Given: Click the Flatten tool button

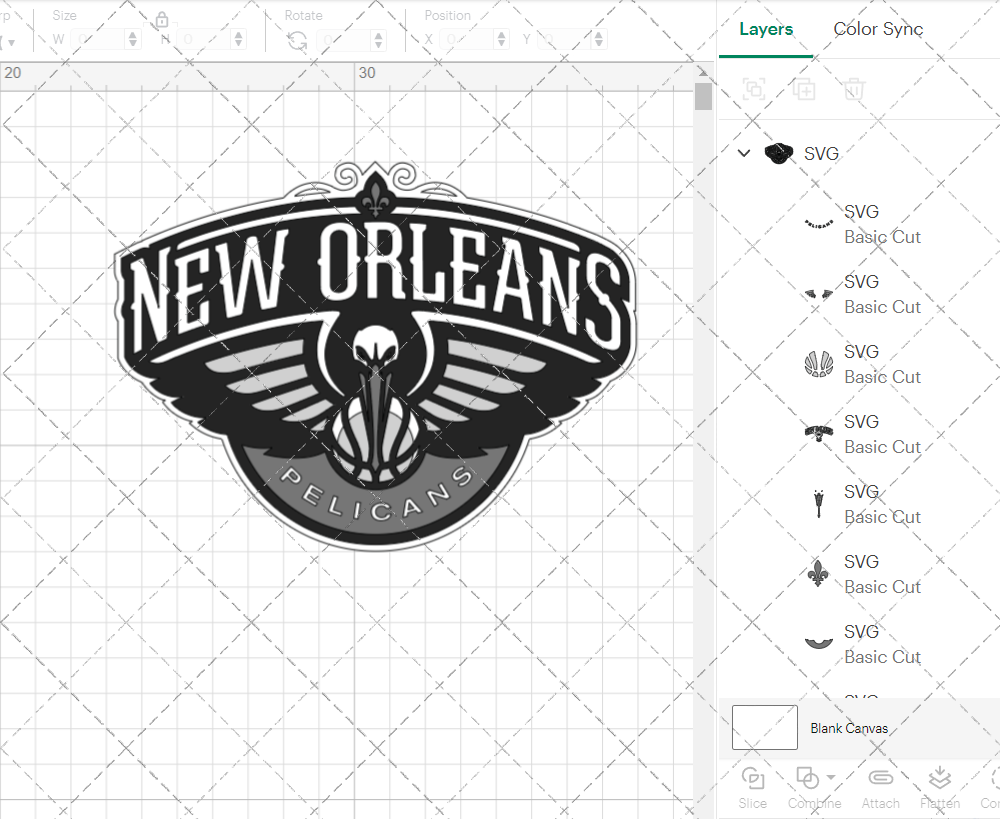Looking at the screenshot, I should coord(940,788).
